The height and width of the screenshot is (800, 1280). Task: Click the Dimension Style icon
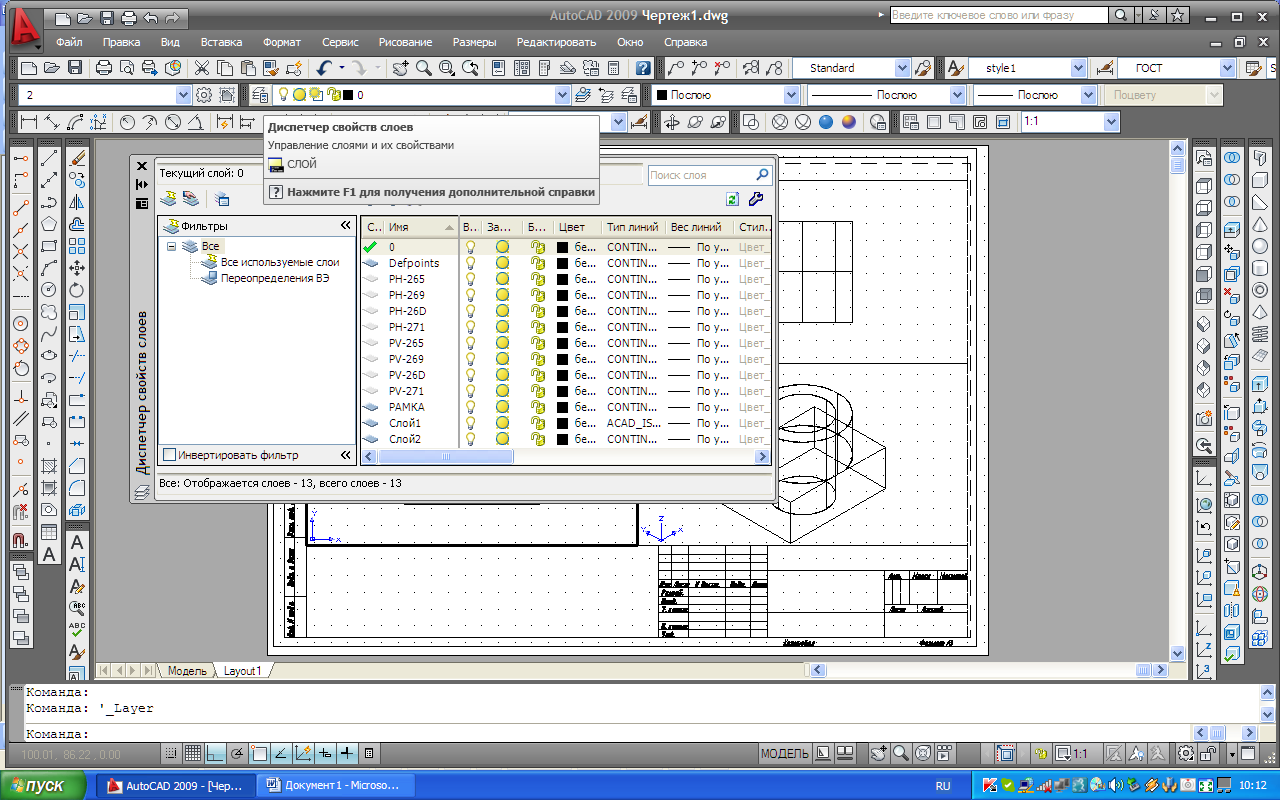(1105, 68)
